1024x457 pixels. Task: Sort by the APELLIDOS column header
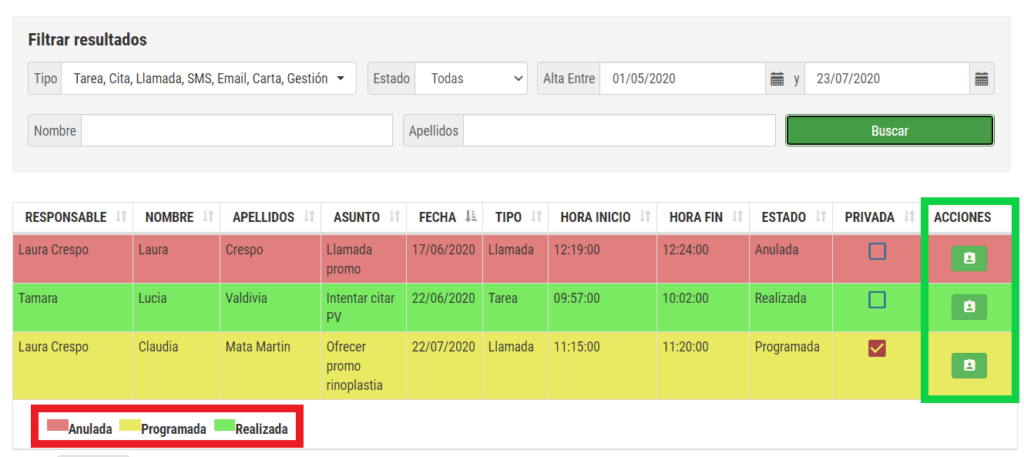pyautogui.click(x=270, y=217)
